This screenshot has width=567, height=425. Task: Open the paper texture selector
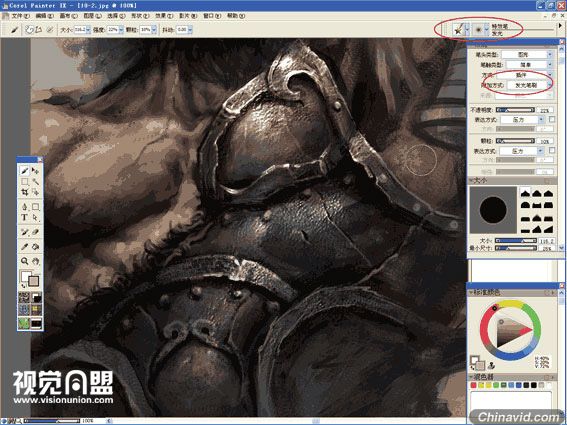(24, 297)
